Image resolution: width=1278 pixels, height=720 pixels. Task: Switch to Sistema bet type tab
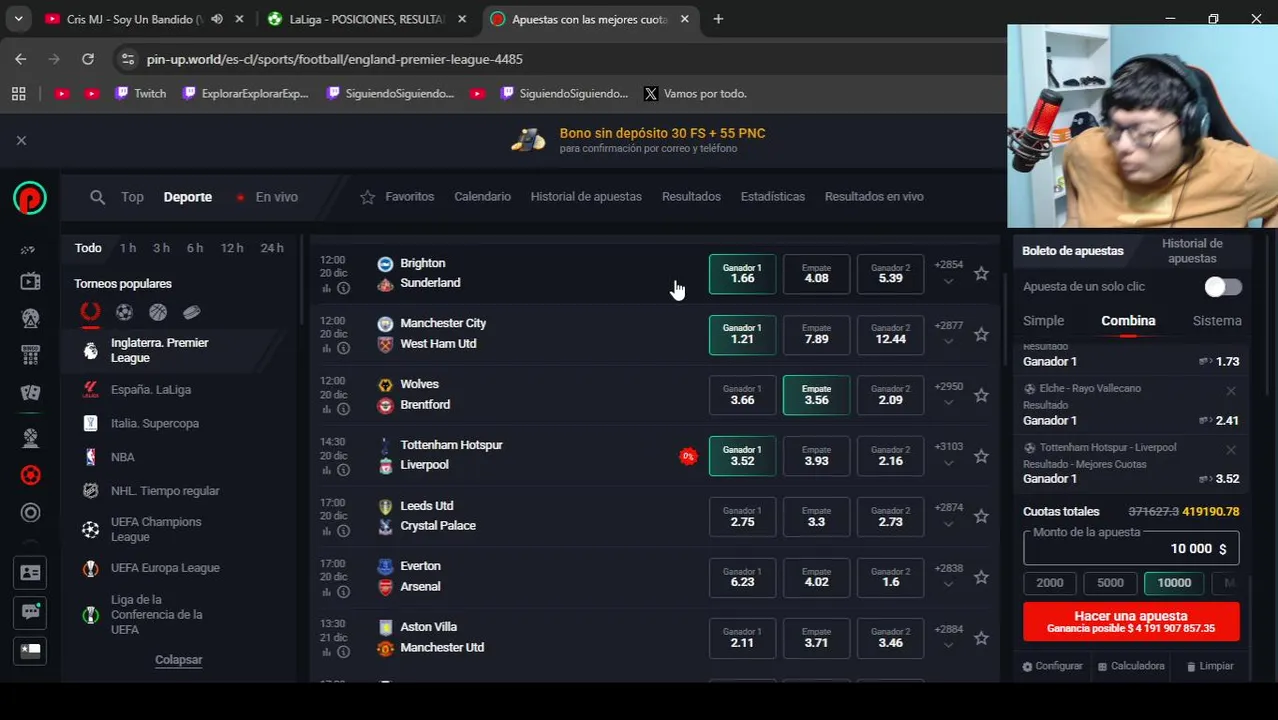pyautogui.click(x=1217, y=321)
